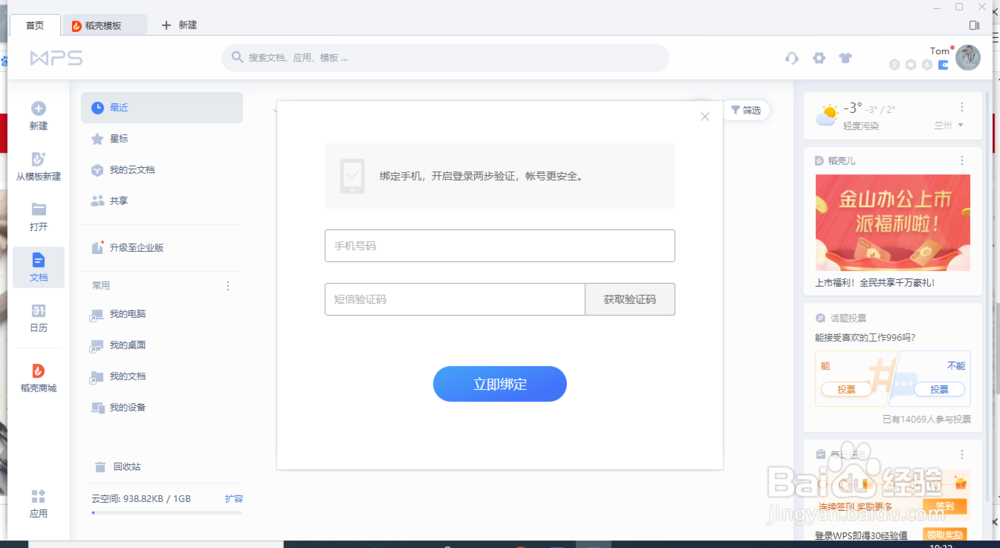The image size is (1000, 548).
Task: Open the 金山办公上市 banner
Action: tap(892, 223)
